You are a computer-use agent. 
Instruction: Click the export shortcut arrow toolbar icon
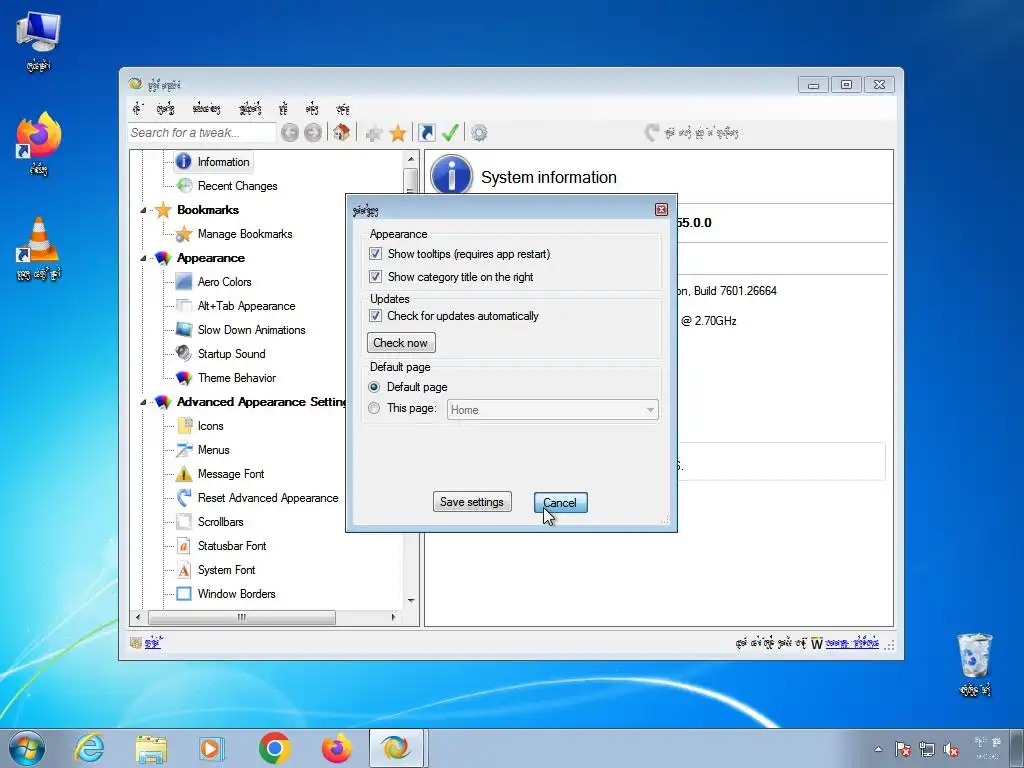[x=426, y=133]
